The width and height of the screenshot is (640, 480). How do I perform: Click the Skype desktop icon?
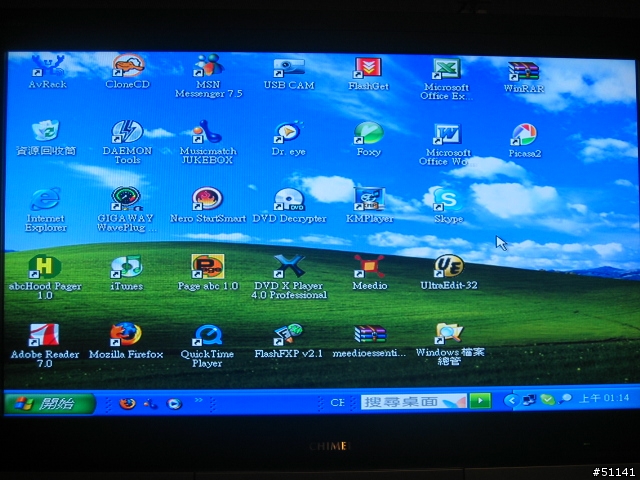click(x=448, y=205)
